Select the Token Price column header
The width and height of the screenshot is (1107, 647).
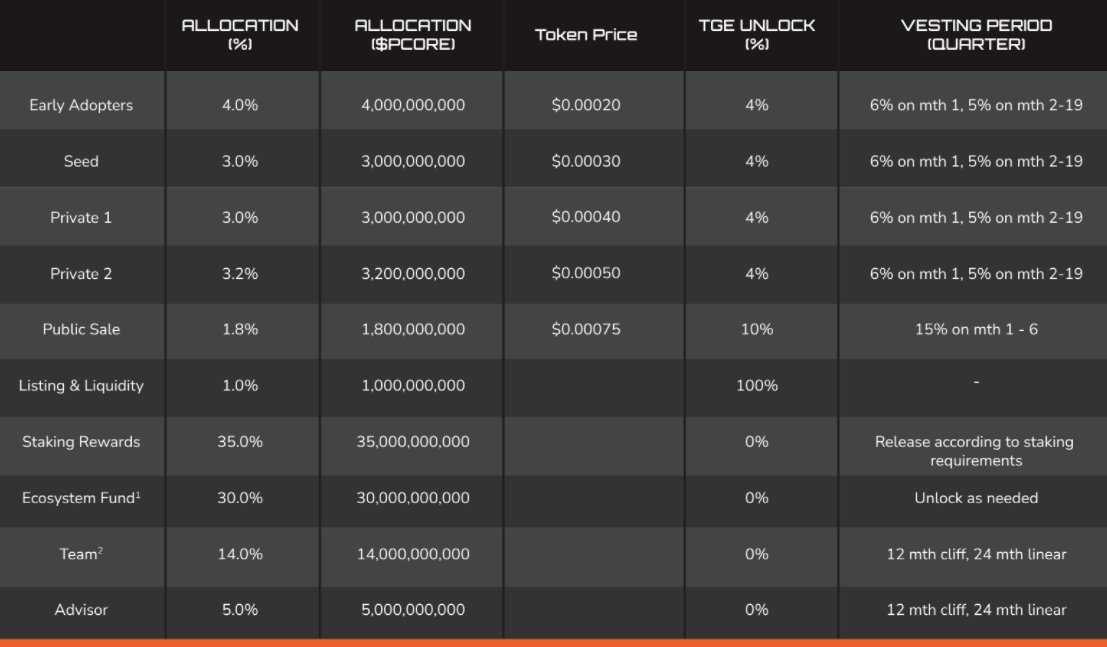586,35
